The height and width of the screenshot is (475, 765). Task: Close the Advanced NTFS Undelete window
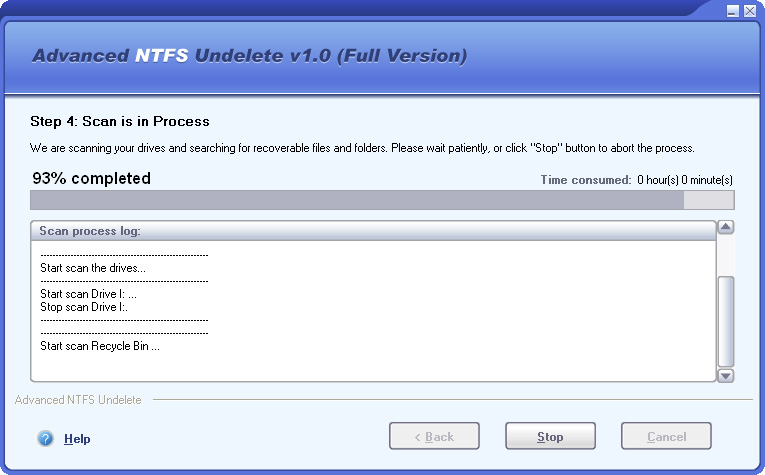tap(750, 10)
